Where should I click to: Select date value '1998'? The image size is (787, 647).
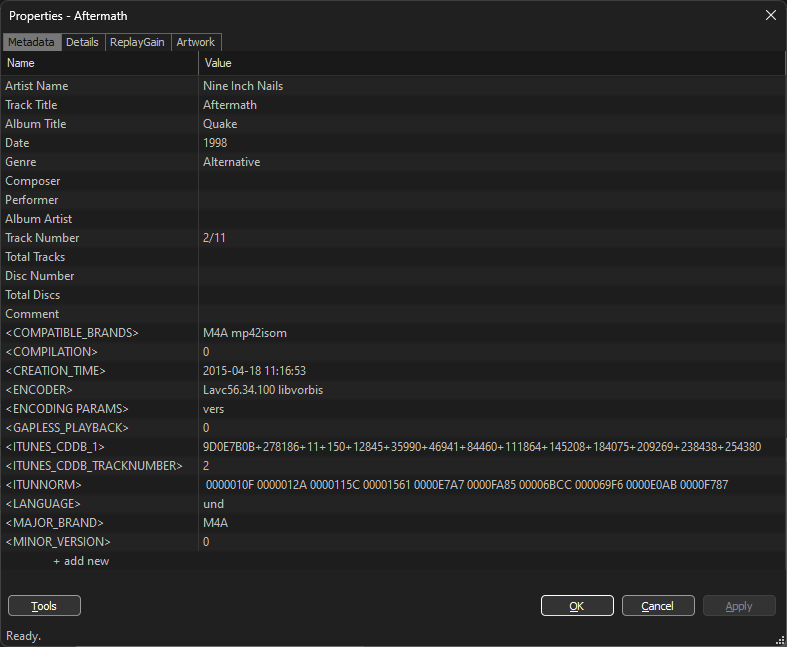215,143
